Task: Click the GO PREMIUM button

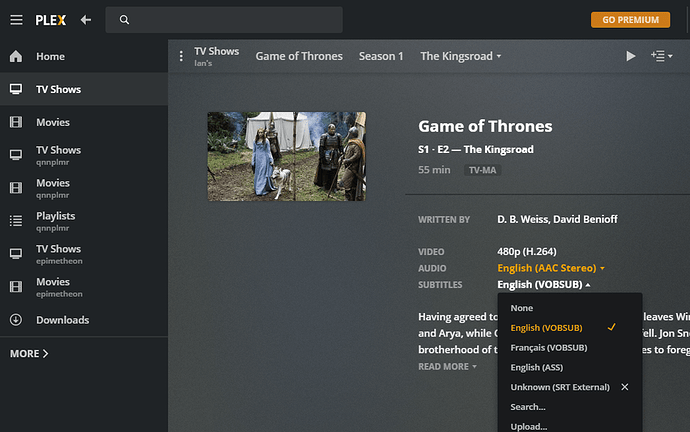Action: click(630, 20)
